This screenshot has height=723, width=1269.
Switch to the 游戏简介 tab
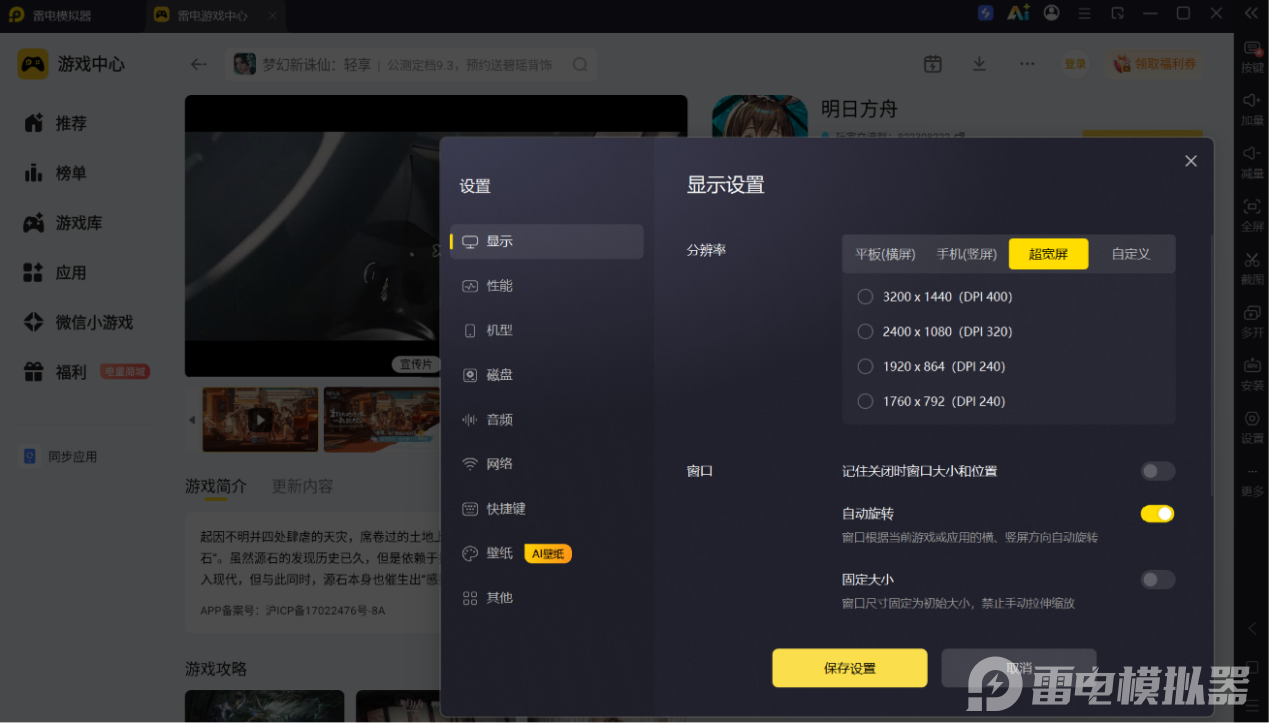pyautogui.click(x=216, y=486)
